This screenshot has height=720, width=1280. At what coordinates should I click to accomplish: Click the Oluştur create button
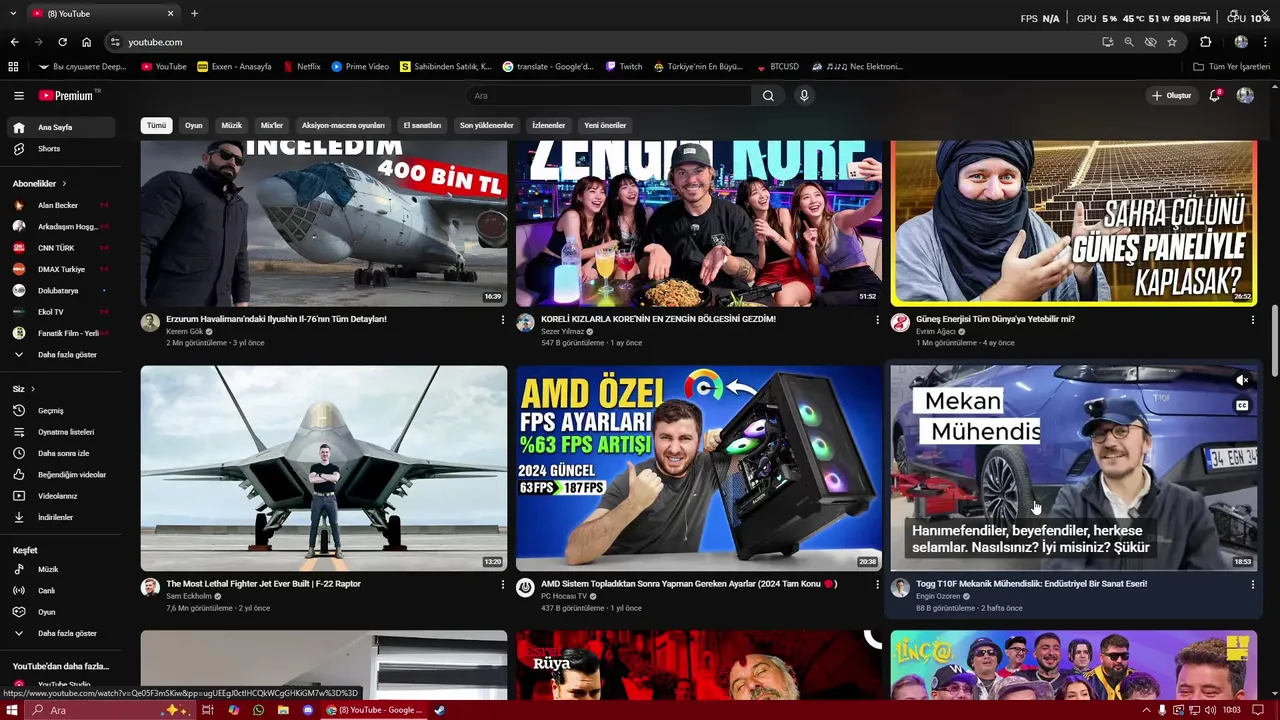(1172, 96)
